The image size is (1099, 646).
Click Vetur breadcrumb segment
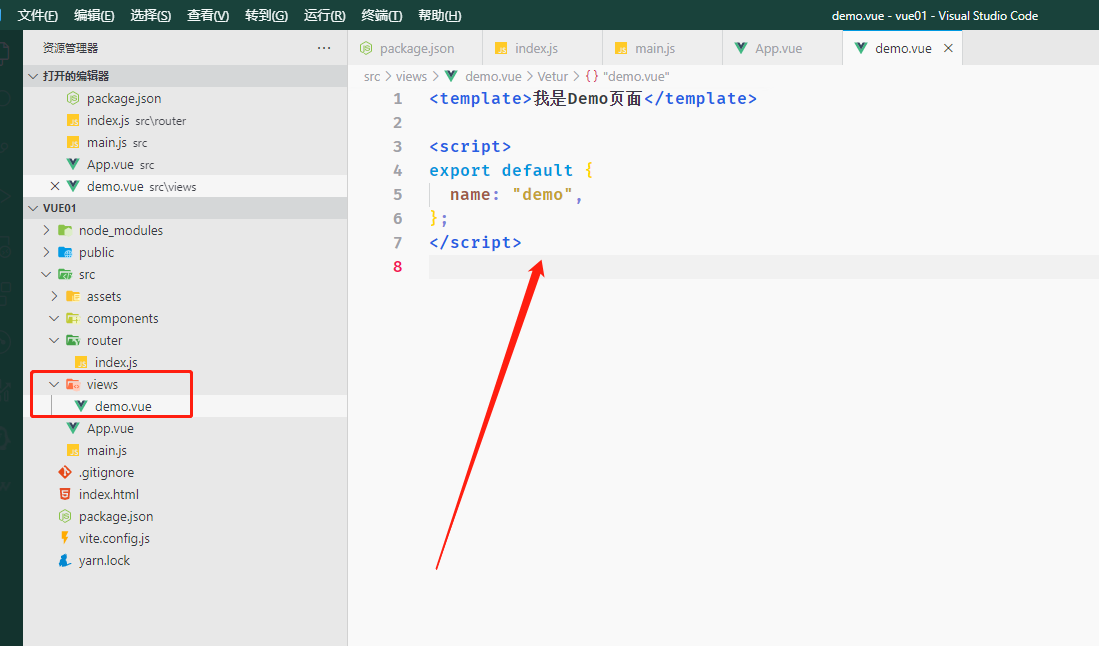click(x=553, y=76)
